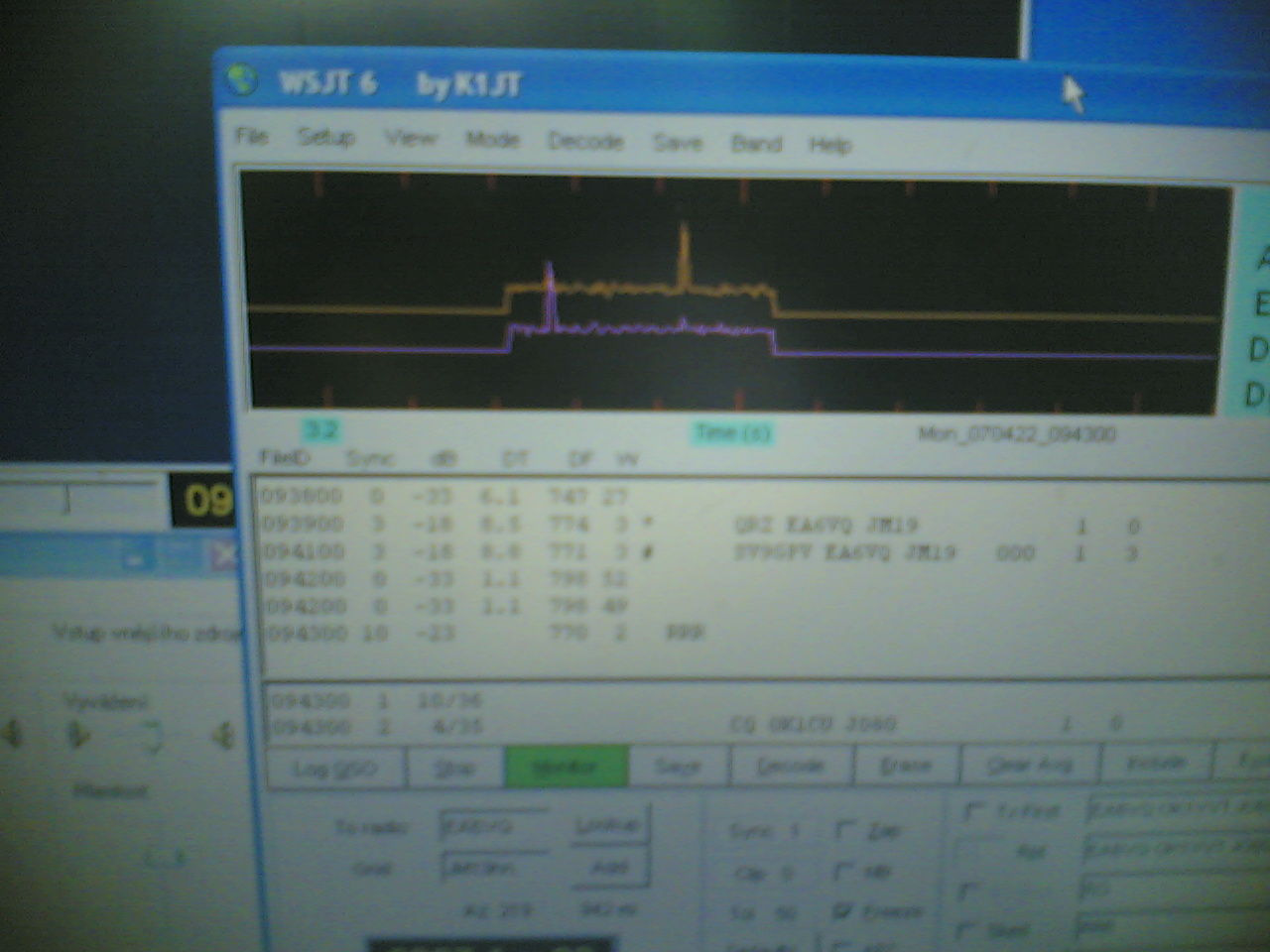Toggle the green Monitor button
The height and width of the screenshot is (952, 1270).
point(566,767)
